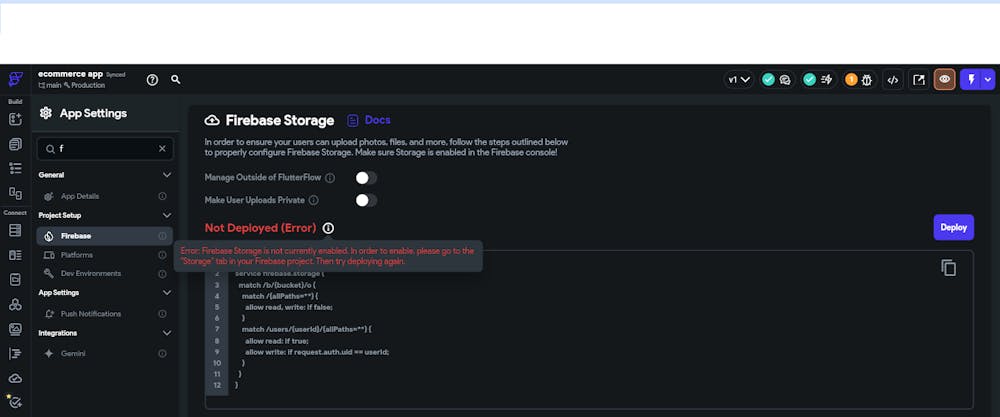Click the info icon next to Push Notifications

tap(162, 314)
